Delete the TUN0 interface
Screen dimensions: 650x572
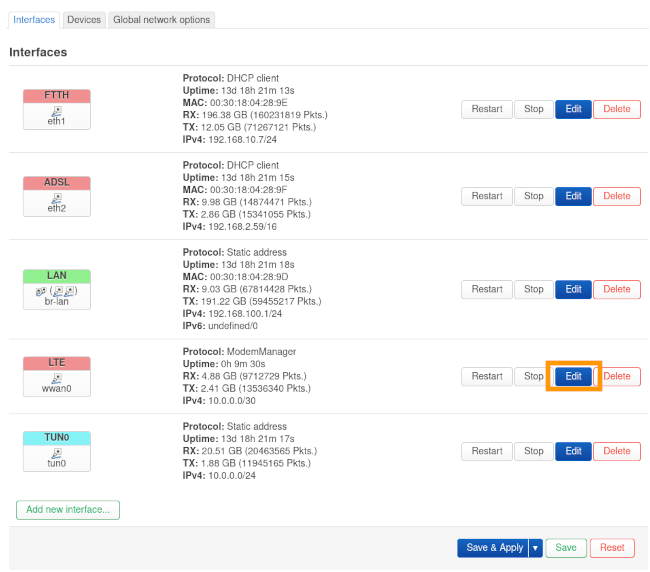click(617, 451)
